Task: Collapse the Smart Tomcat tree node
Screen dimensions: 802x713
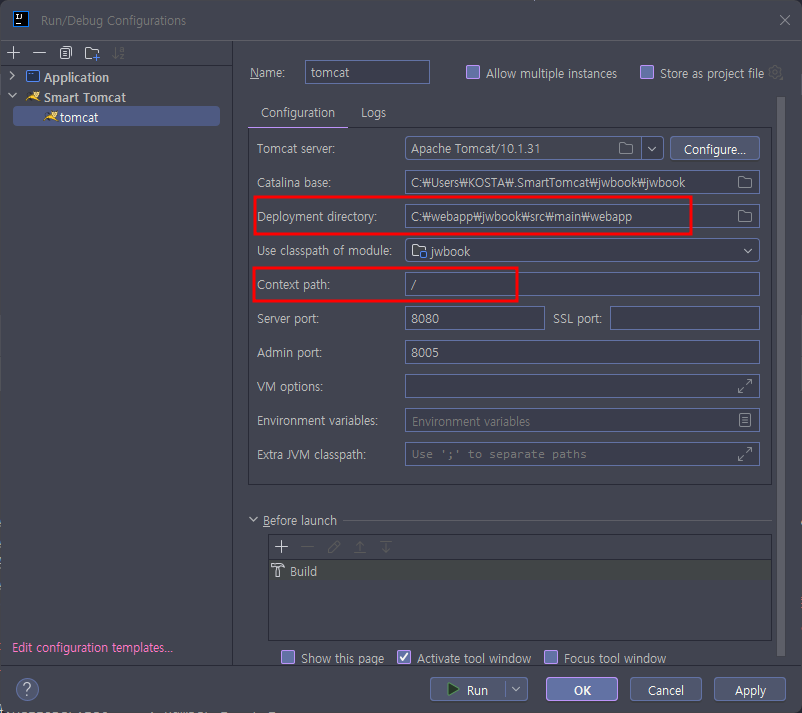Action: (12, 96)
